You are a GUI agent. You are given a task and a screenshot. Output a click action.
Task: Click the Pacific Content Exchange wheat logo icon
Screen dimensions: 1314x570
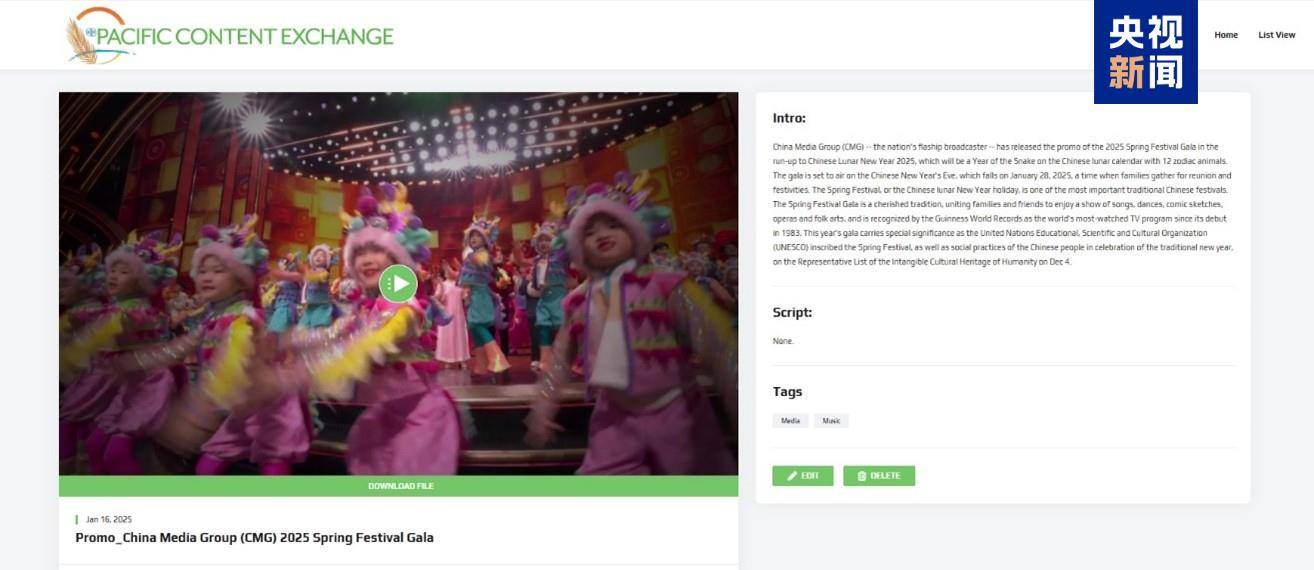point(82,40)
